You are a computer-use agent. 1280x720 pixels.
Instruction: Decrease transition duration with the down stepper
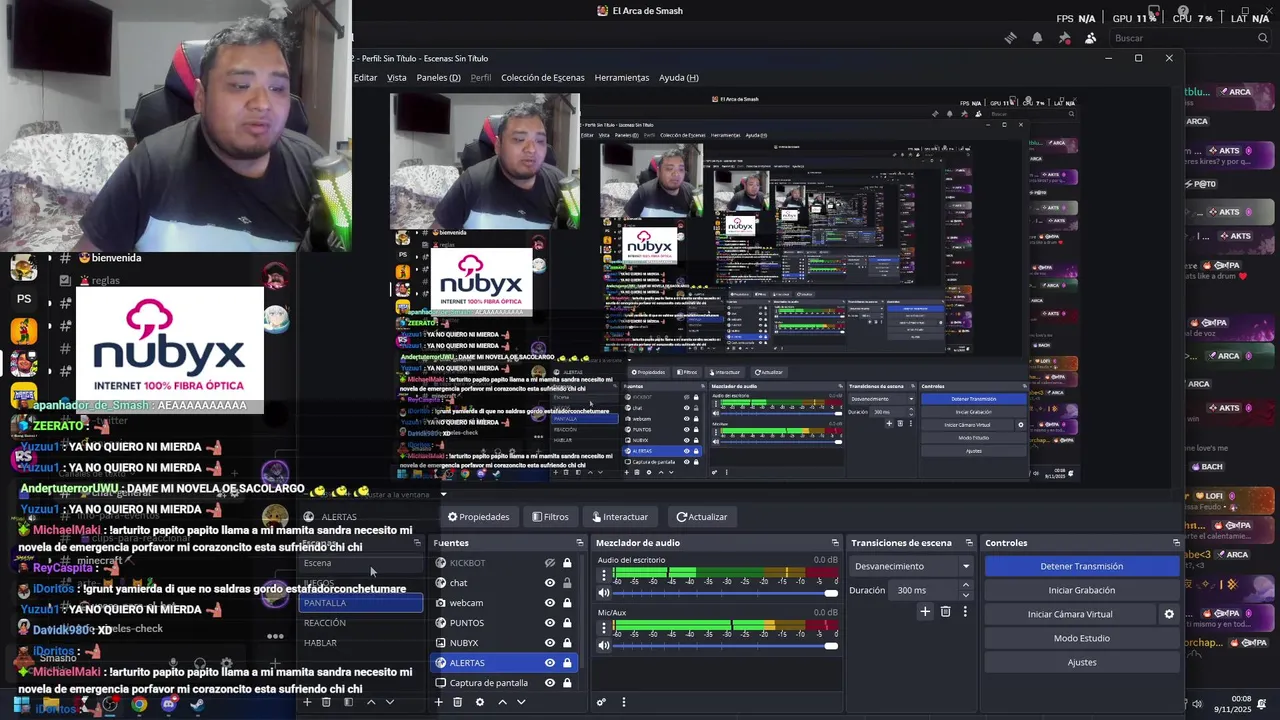965,595
